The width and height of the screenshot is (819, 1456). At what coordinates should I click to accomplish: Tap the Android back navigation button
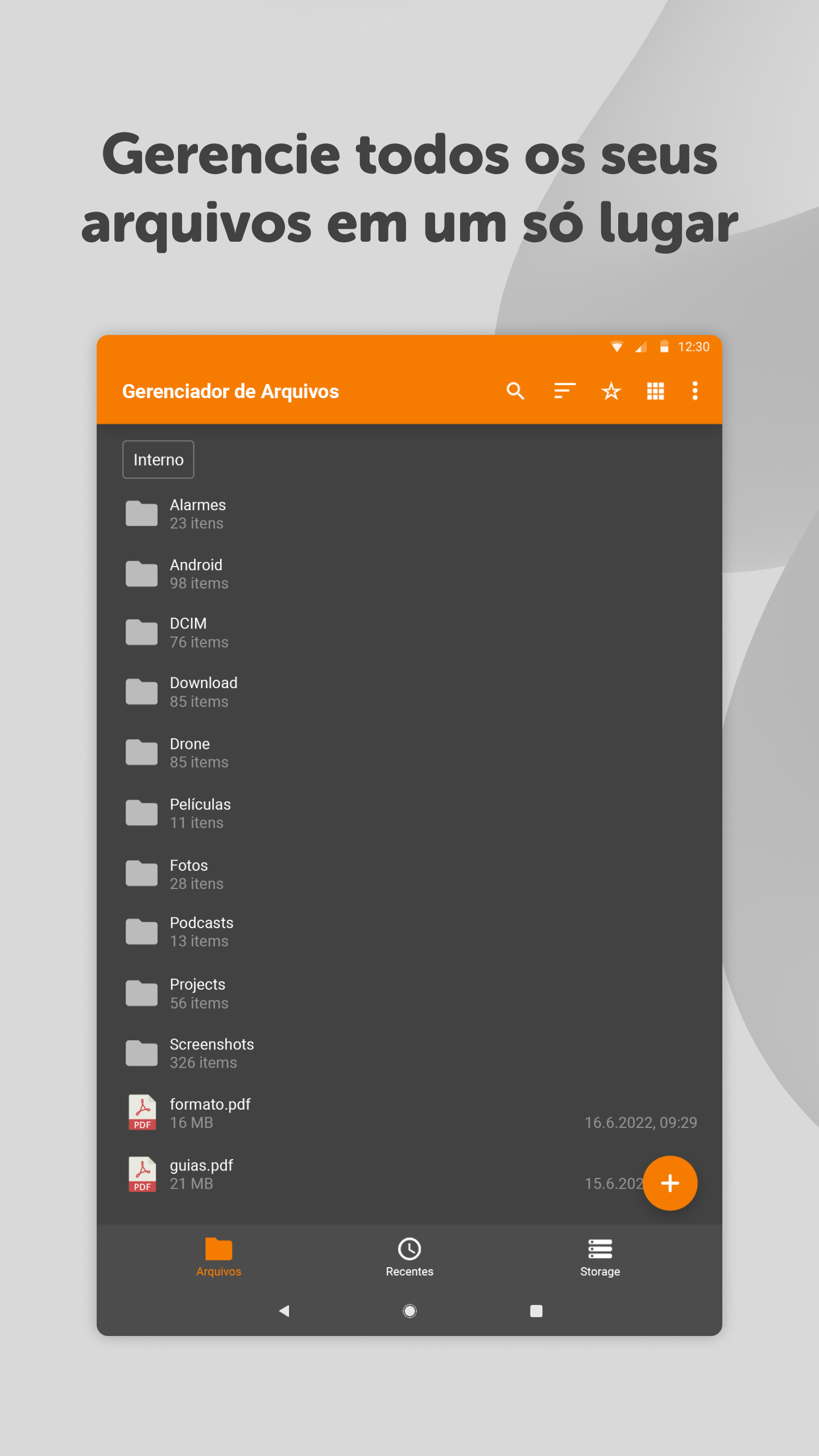click(x=284, y=1311)
